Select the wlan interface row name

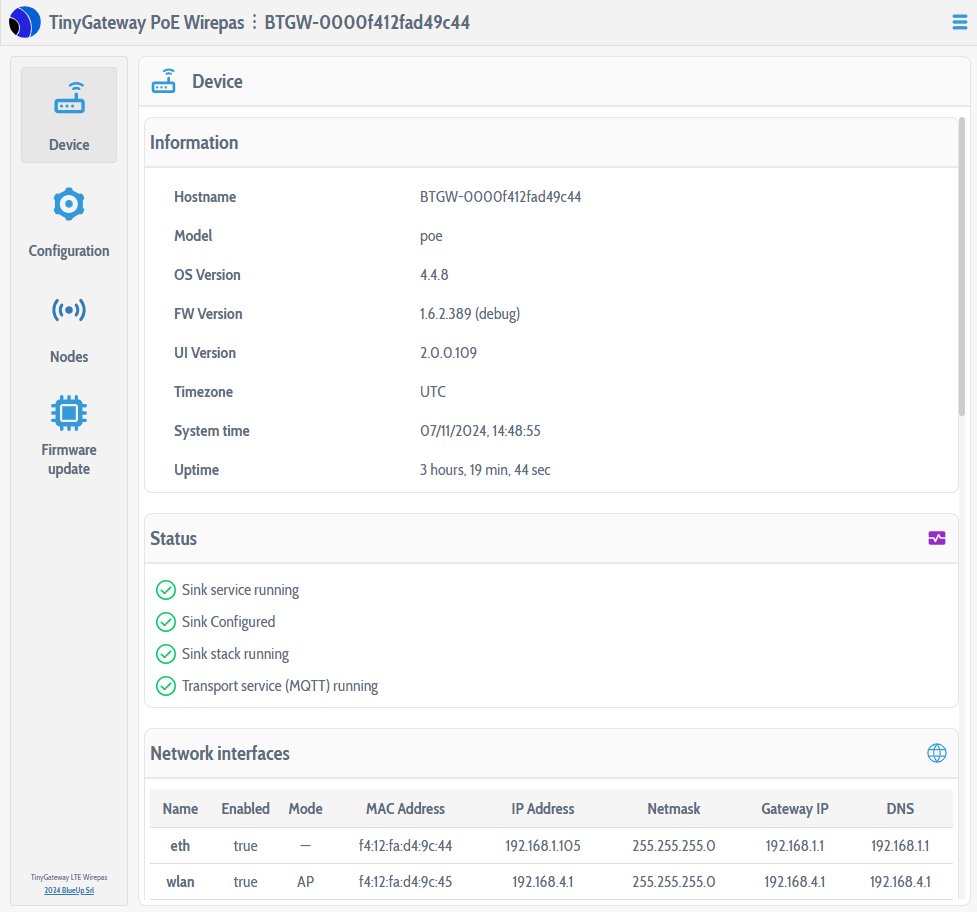tap(180, 882)
